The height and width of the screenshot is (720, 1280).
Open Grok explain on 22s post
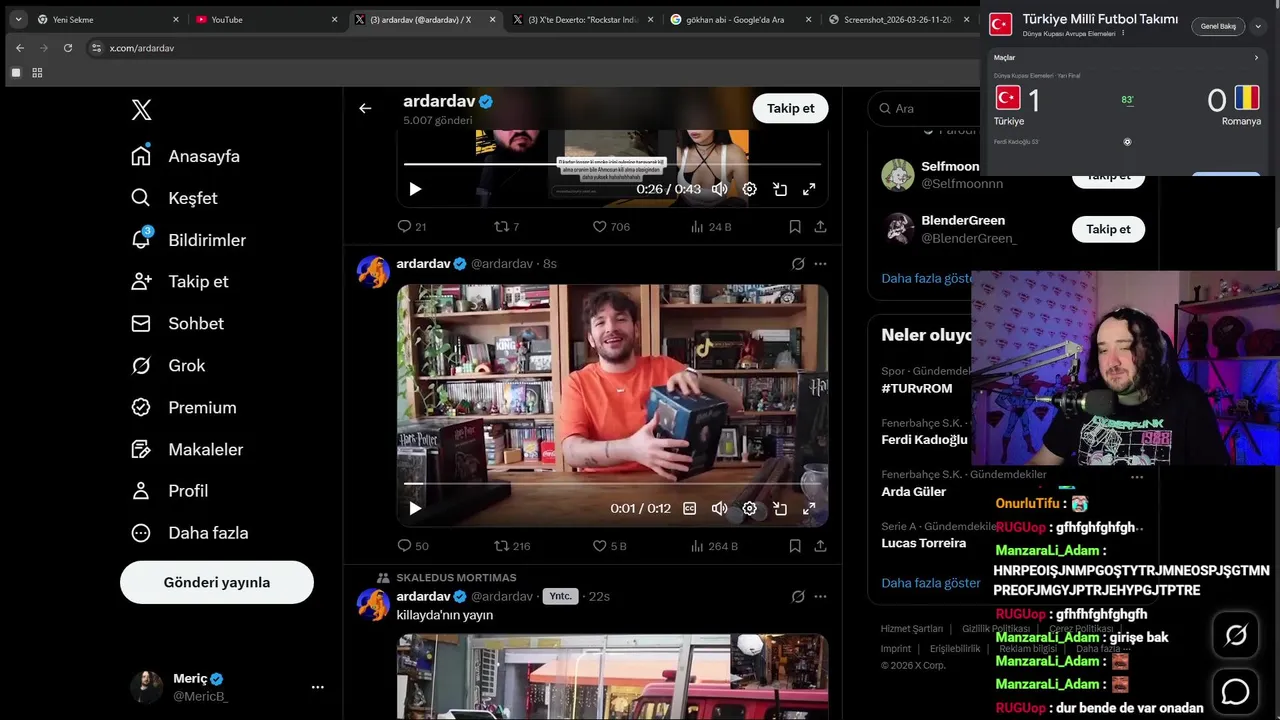pos(798,596)
